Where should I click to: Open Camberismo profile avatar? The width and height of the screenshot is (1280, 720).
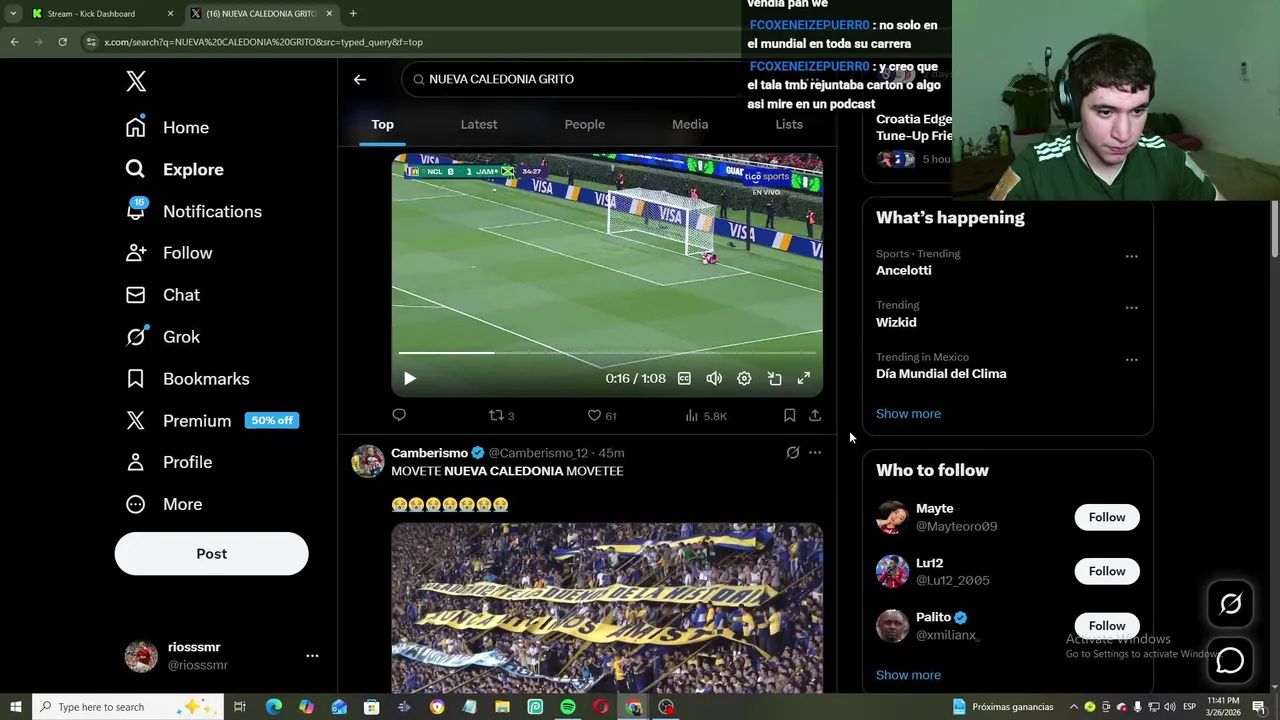(368, 461)
